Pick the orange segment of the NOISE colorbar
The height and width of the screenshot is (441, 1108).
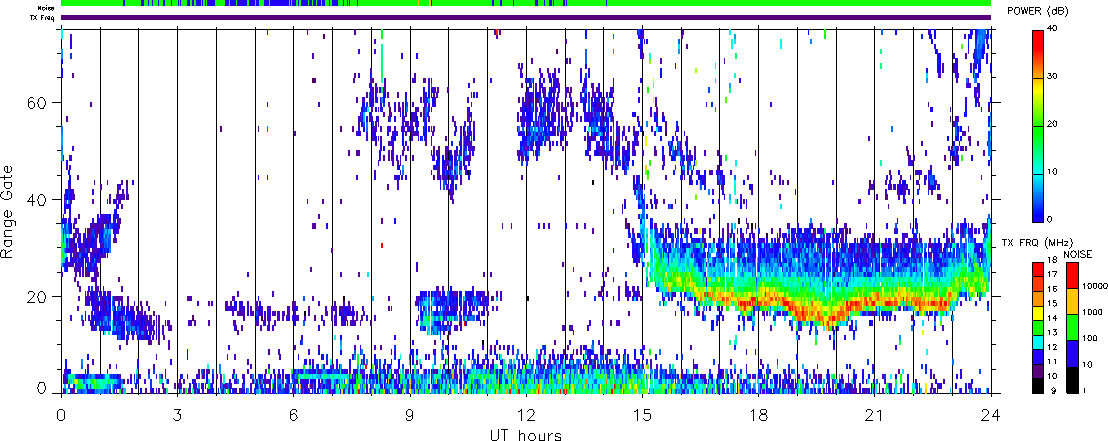[x=1071, y=301]
